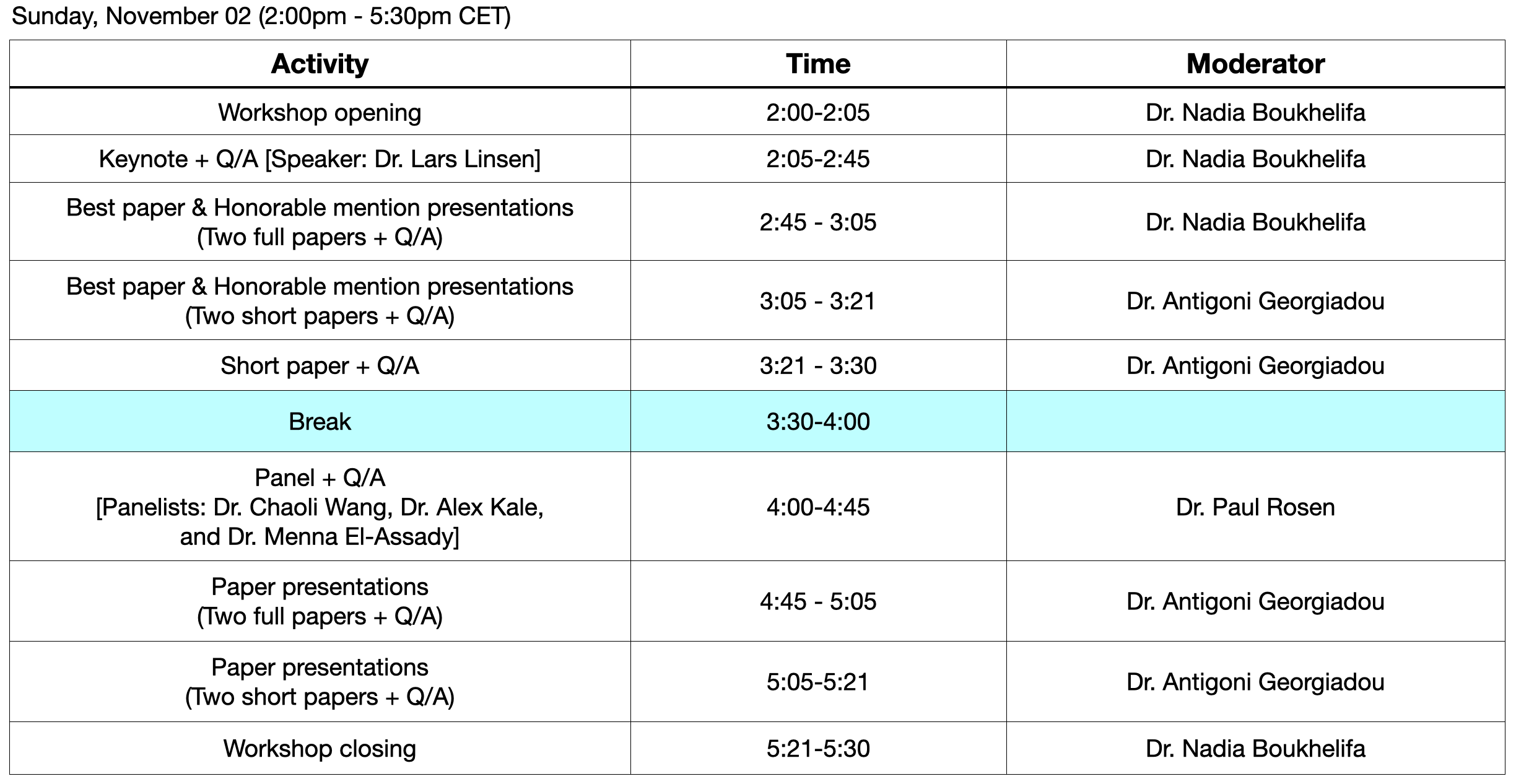This screenshot has width=1516, height=784.
Task: Select the Panel + Q/A panelists cell
Action: 320,507
